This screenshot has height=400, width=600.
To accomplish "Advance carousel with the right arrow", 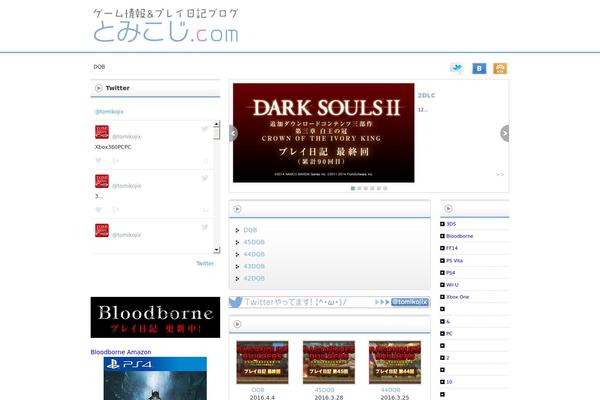I will coord(505,133).
